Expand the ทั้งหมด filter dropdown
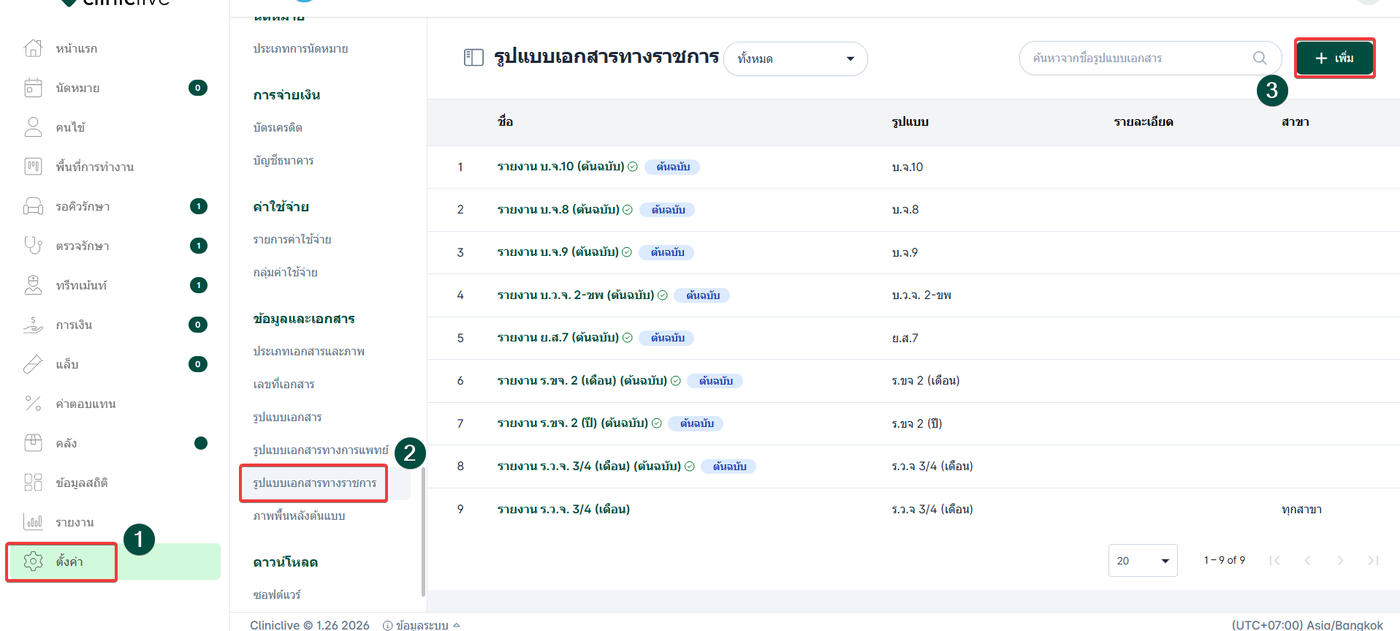Image resolution: width=1400 pixels, height=631 pixels. pos(795,59)
